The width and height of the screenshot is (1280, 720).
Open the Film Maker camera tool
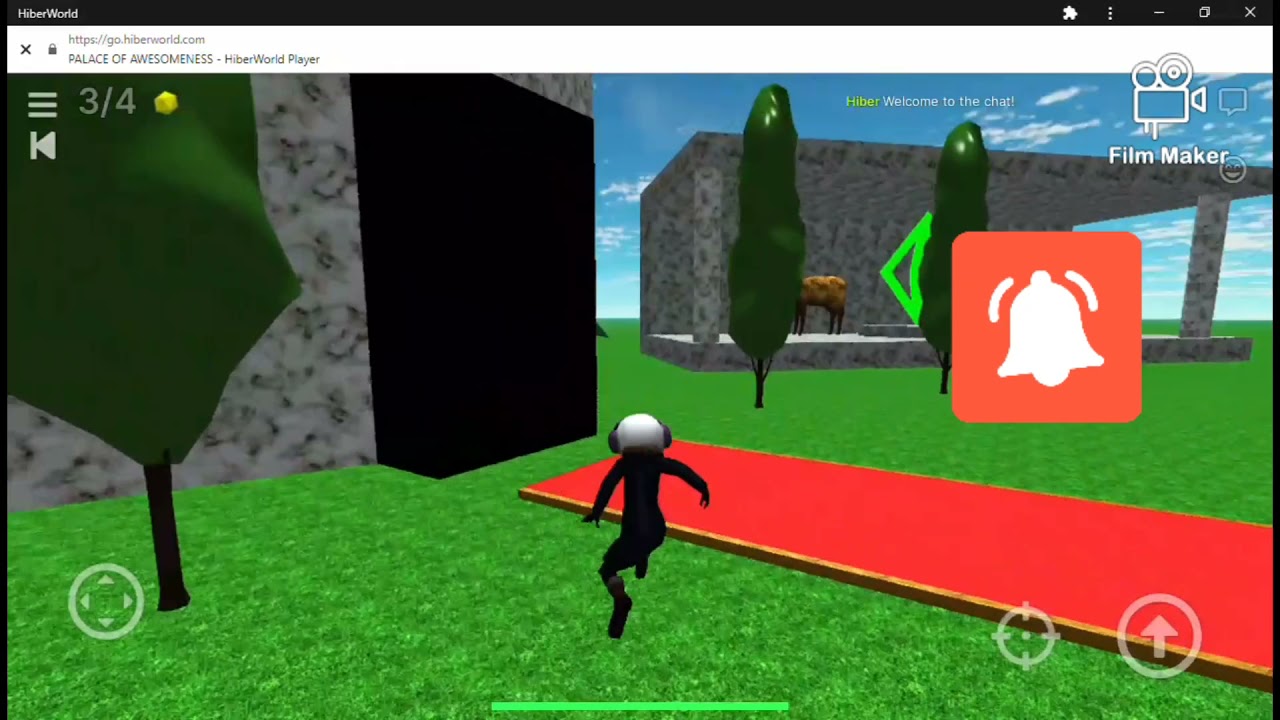coord(1168,97)
